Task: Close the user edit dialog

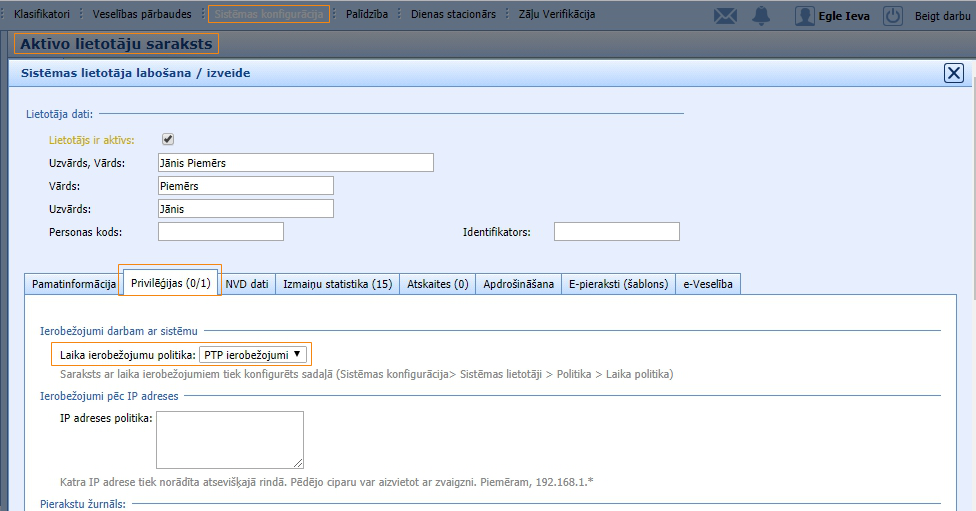Action: [x=954, y=73]
